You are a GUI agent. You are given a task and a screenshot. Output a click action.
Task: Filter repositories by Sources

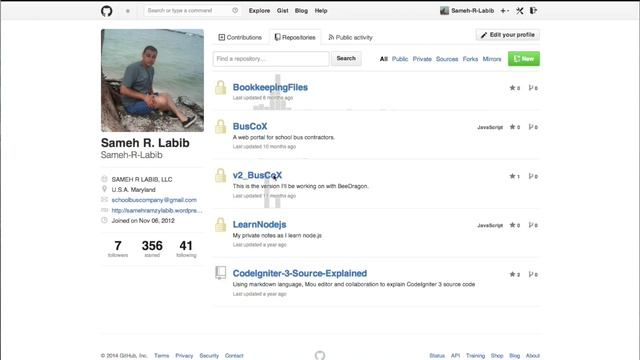tap(447, 59)
